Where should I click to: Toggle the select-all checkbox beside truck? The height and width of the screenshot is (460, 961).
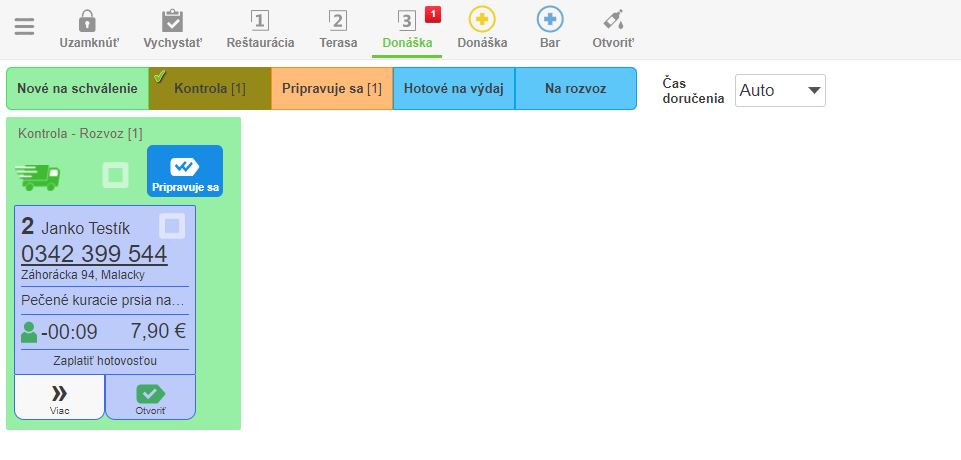tap(116, 175)
